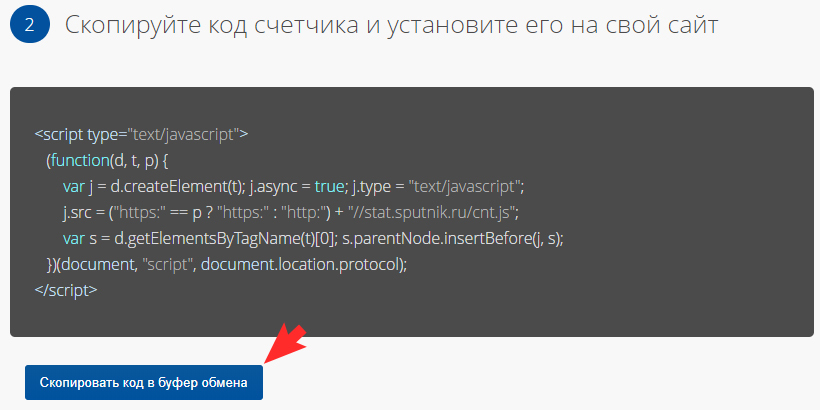The image size is (820, 410).
Task: Click the '})(document, "script", document.location.protocol);' line
Action: point(226,265)
